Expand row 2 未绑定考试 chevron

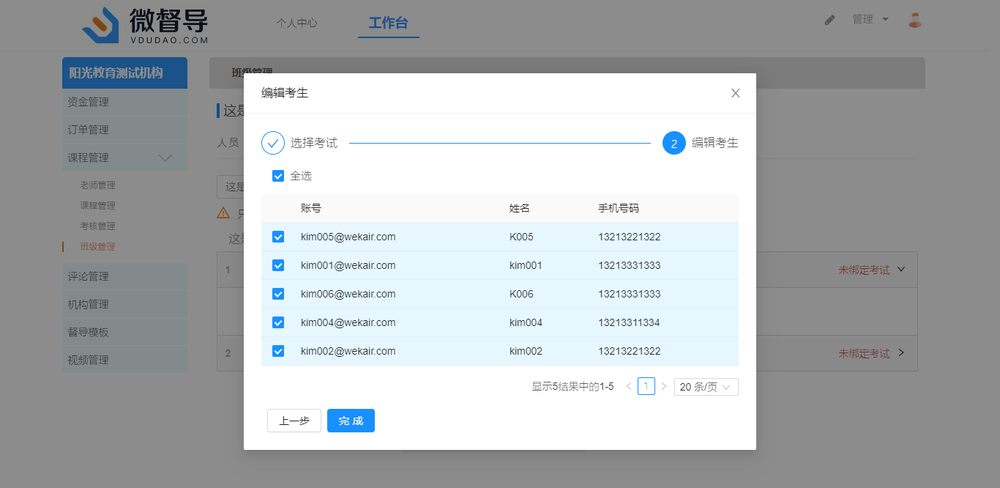(x=901, y=352)
